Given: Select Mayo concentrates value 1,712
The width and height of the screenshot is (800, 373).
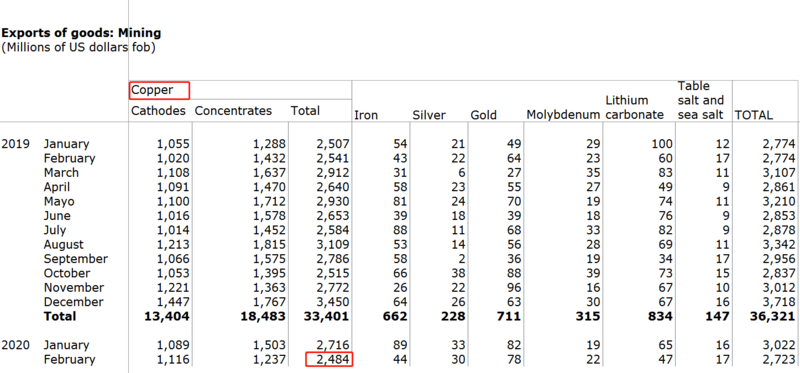Looking at the screenshot, I should tap(269, 201).
